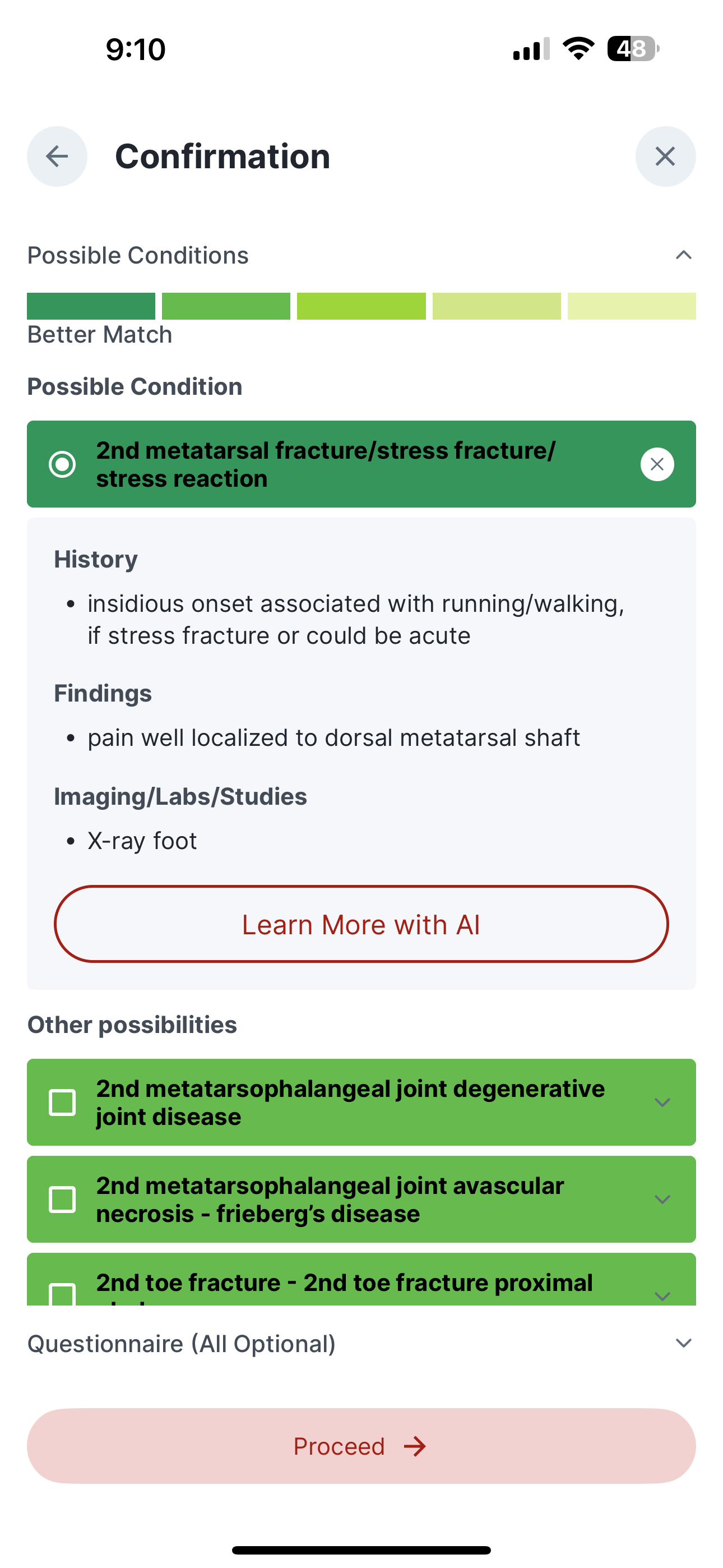Tap the clock showing 9:10
The height and width of the screenshot is (1568, 723).
(137, 50)
